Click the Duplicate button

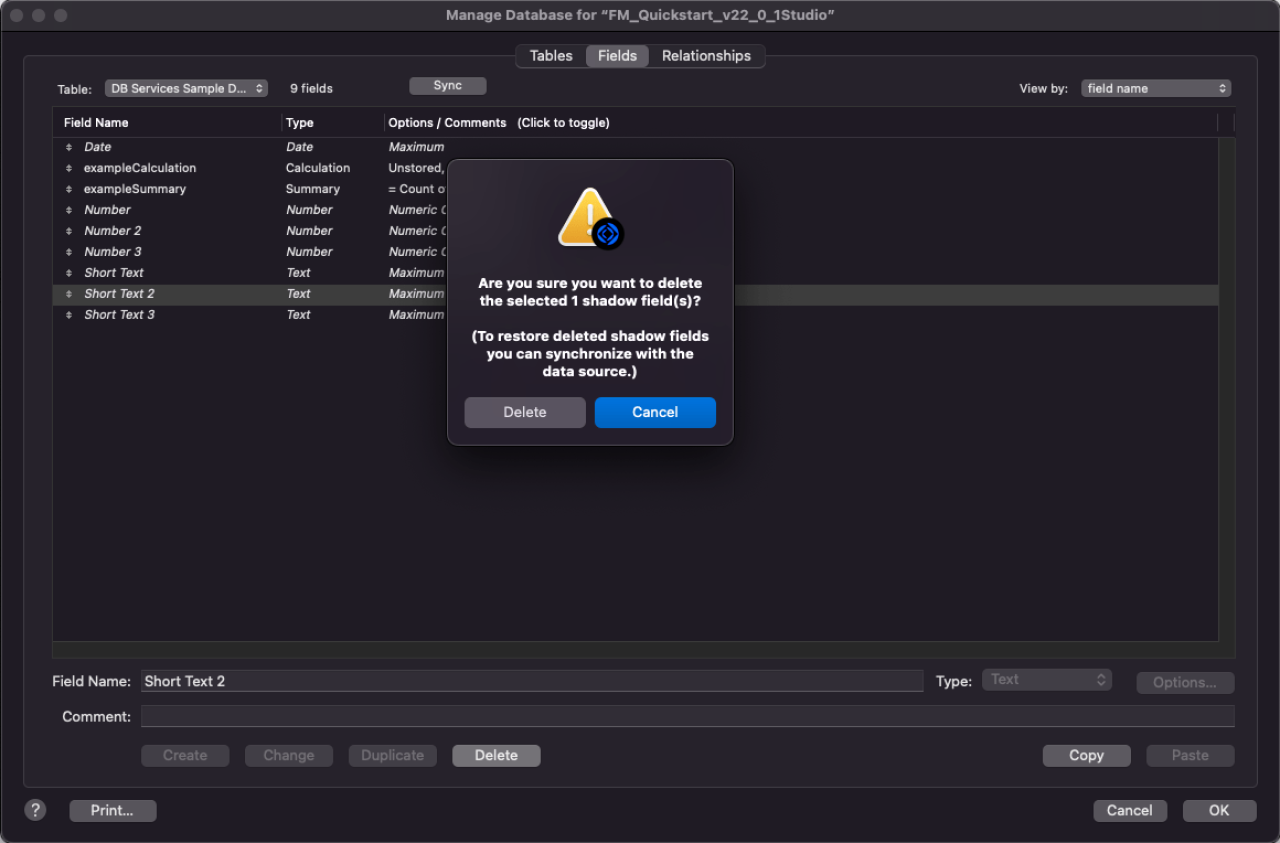click(x=392, y=756)
